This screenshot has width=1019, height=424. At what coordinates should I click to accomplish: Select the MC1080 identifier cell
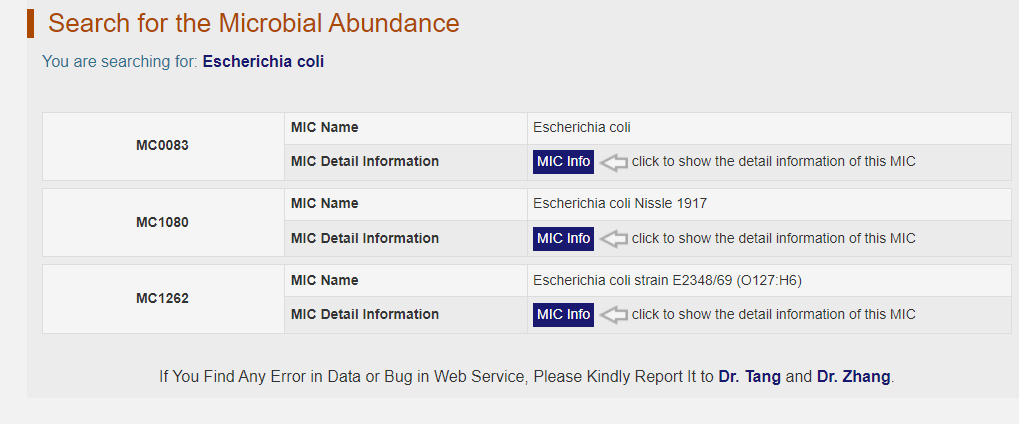(x=162, y=222)
